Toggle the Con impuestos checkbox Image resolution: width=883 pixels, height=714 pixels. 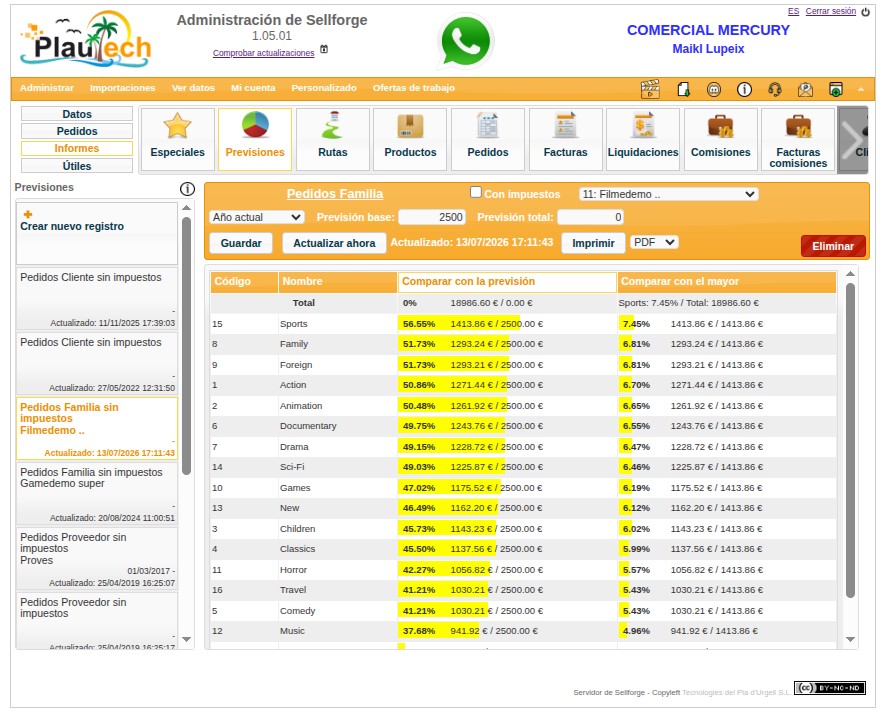pyautogui.click(x=476, y=193)
